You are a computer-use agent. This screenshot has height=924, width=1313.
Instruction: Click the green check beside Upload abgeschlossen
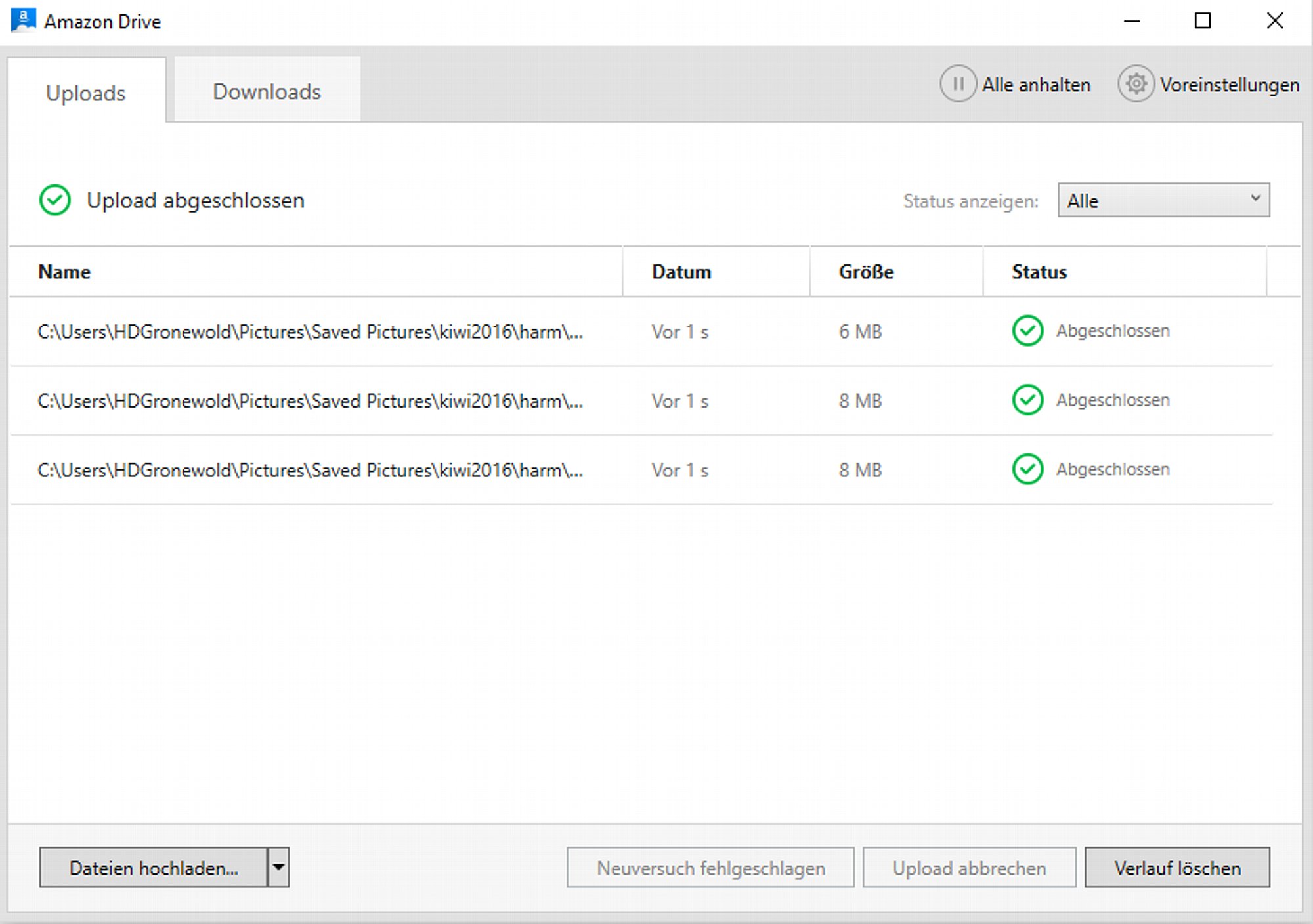[54, 200]
